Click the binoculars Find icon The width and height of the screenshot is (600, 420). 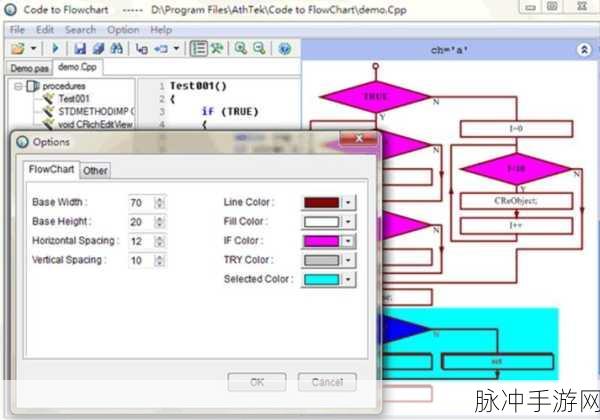pos(116,49)
